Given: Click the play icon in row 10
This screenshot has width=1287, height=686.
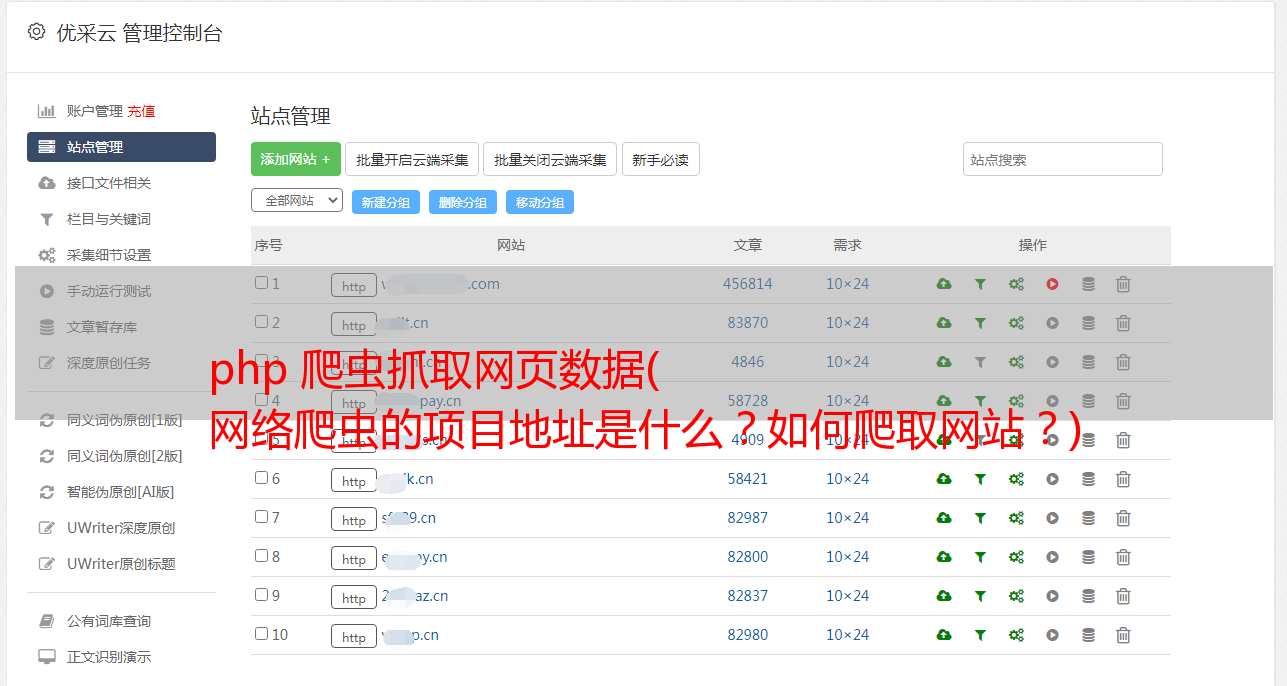Looking at the screenshot, I should (1052, 635).
